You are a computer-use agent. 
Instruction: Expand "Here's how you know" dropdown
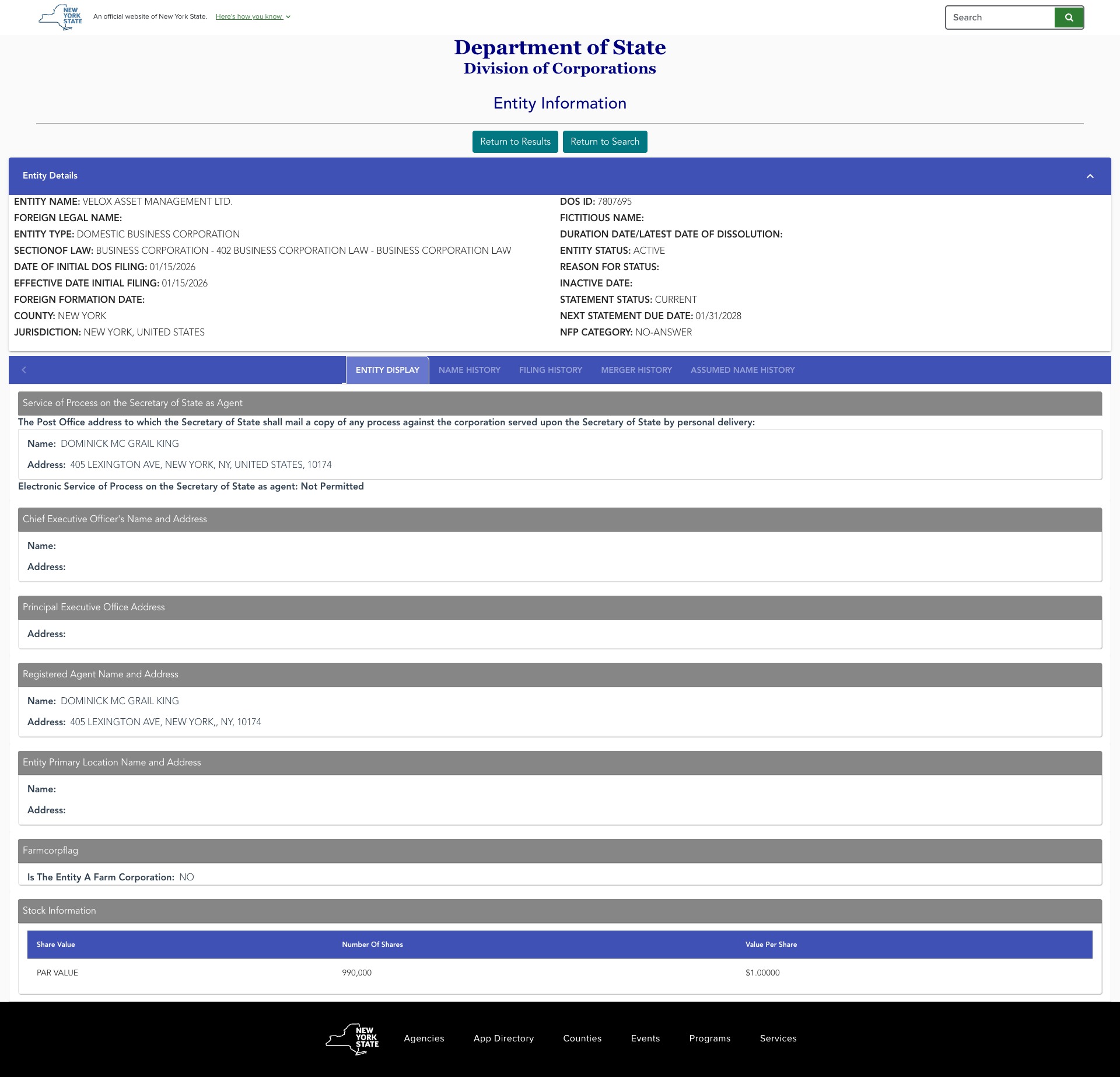(x=253, y=17)
